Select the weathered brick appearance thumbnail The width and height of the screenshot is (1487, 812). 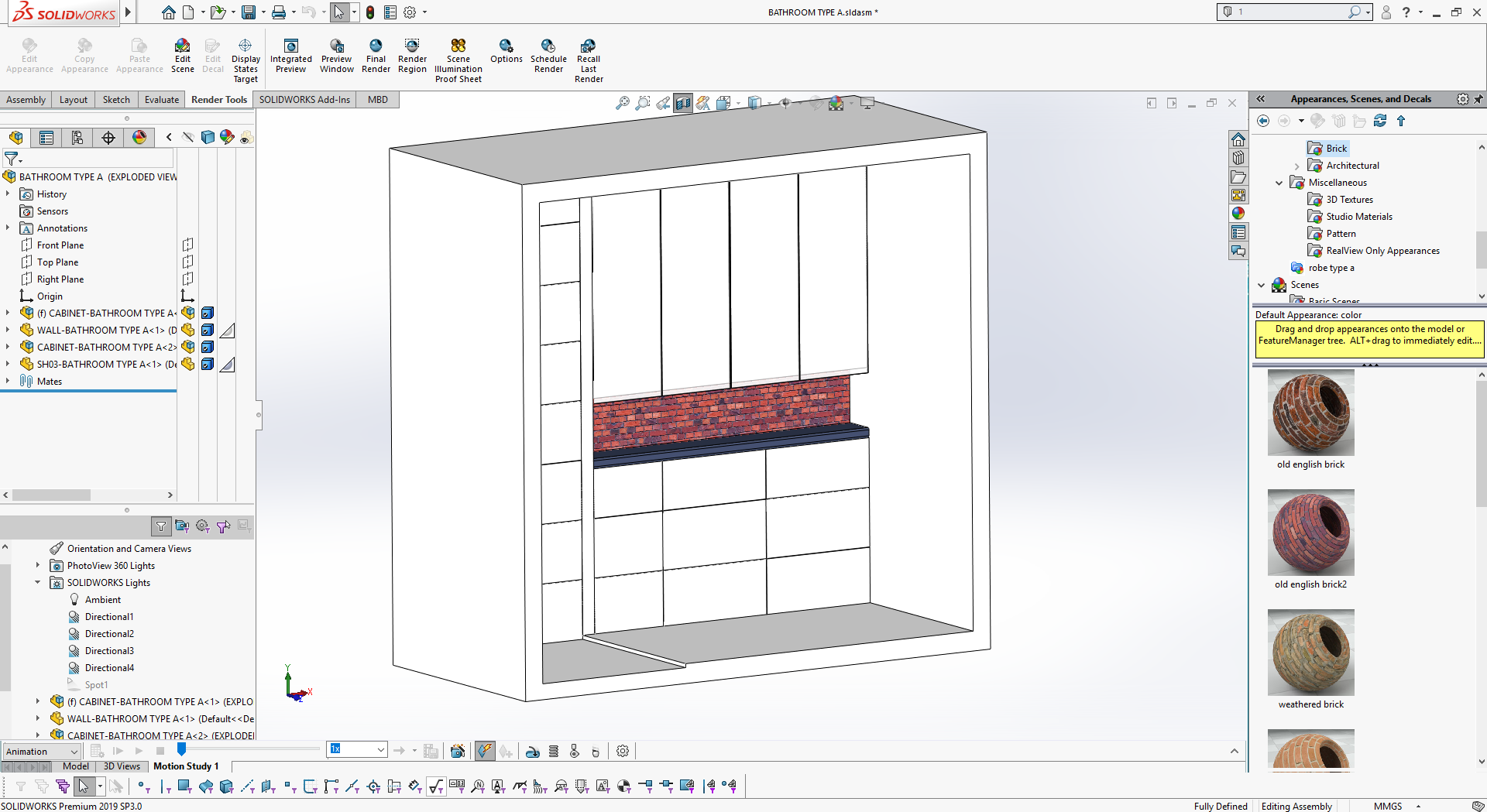click(x=1310, y=653)
